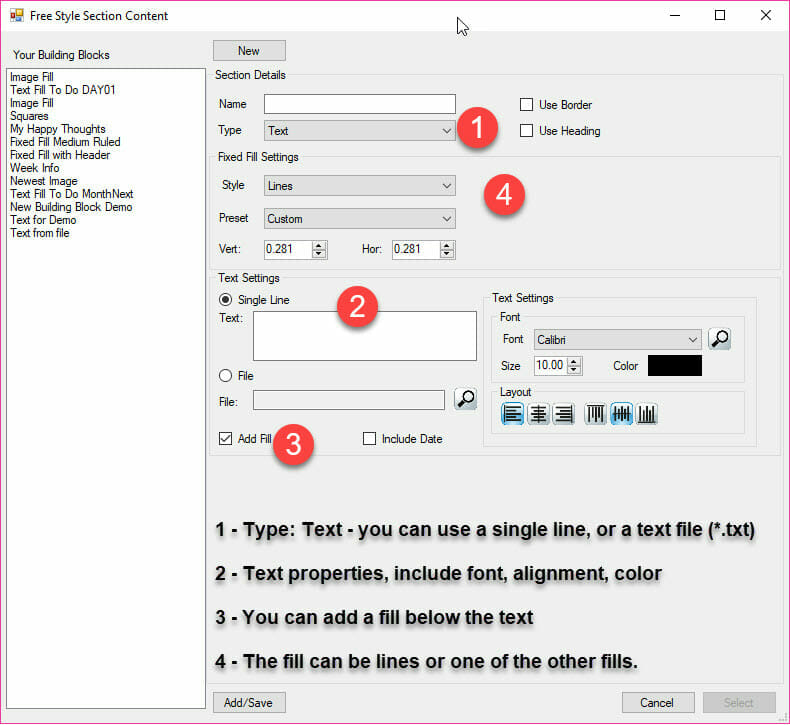Open the Preset dropdown showing Custom
This screenshot has height=725, width=790.
[x=360, y=219]
